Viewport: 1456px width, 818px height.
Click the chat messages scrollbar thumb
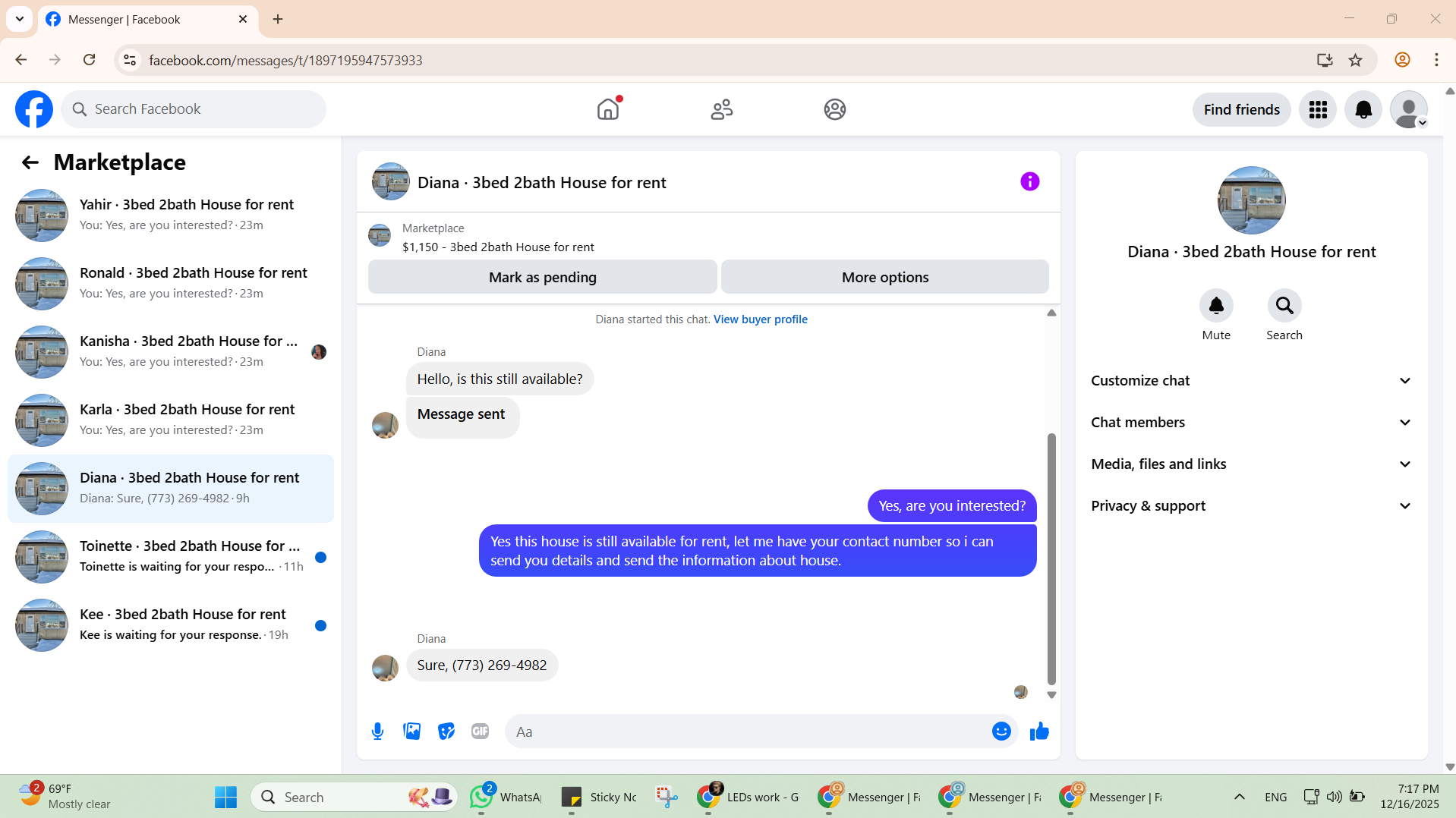point(1051,559)
